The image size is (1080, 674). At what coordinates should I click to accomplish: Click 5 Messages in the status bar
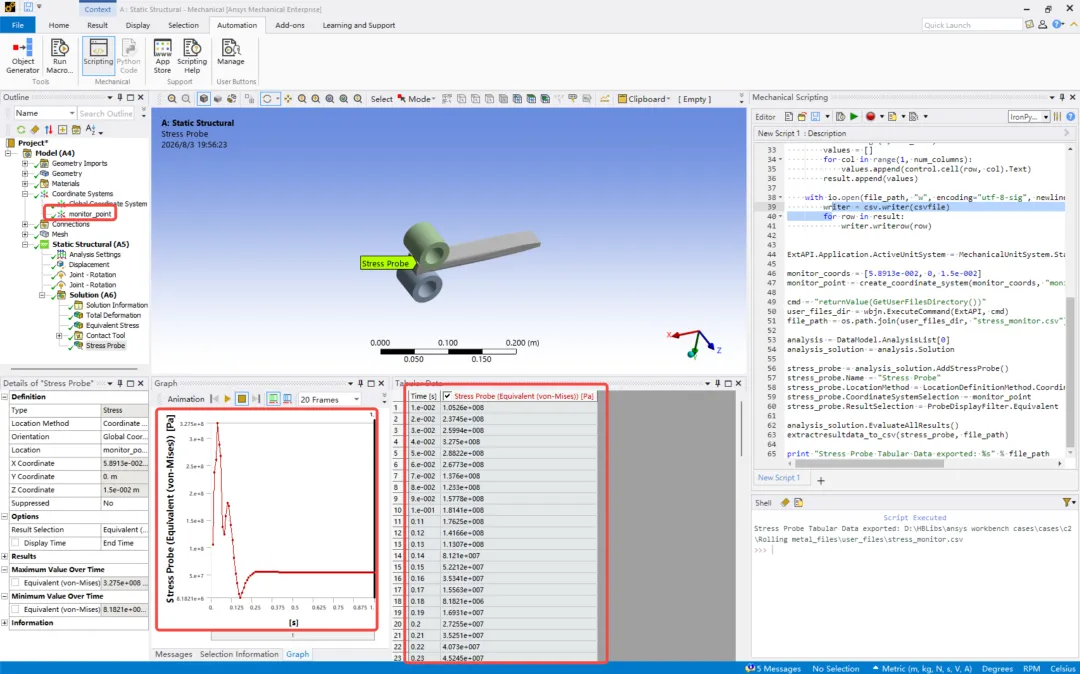point(773,668)
